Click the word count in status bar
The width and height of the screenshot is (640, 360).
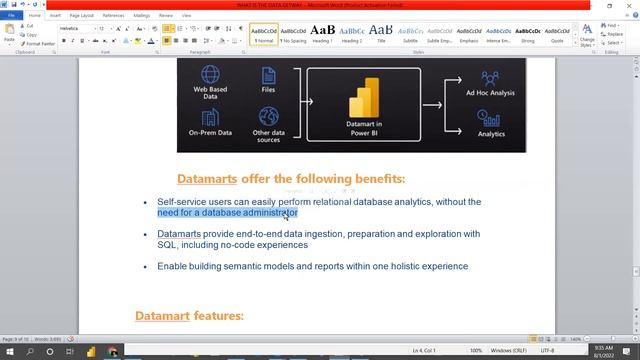(48, 339)
